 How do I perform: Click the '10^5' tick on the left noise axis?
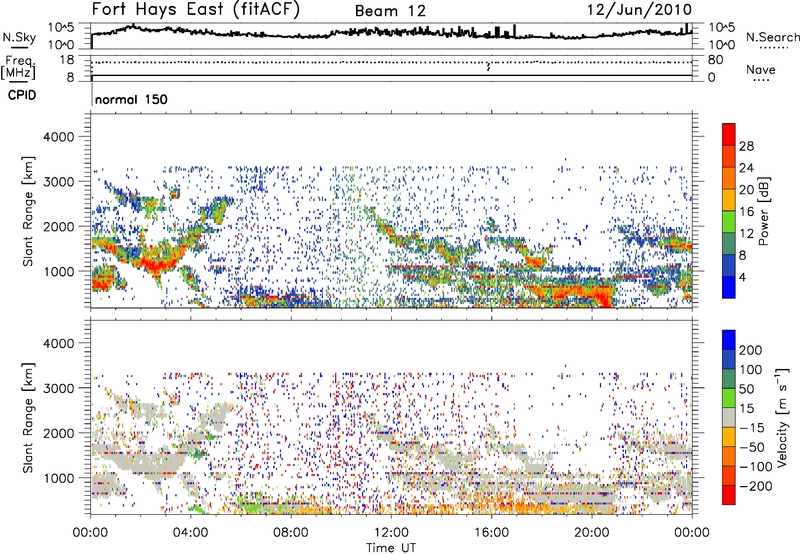[x=61, y=27]
